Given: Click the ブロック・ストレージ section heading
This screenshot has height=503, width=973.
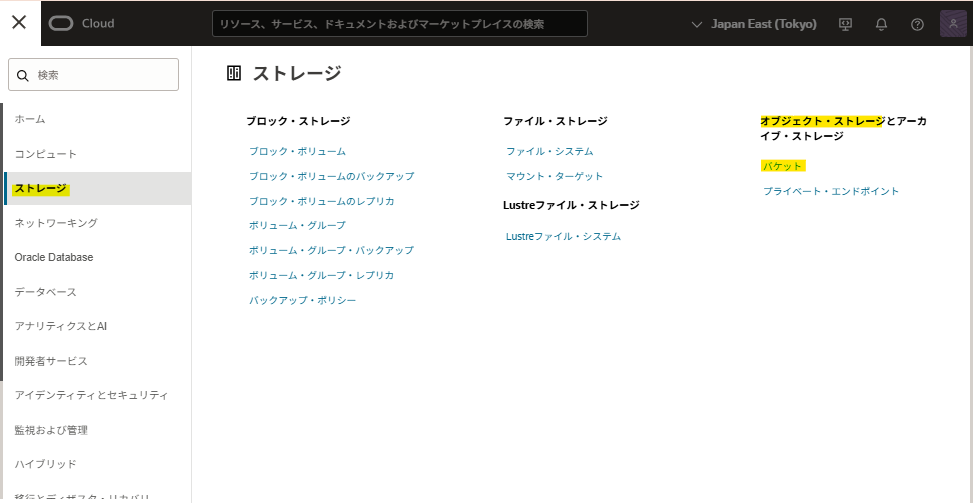Looking at the screenshot, I should pyautogui.click(x=298, y=121).
